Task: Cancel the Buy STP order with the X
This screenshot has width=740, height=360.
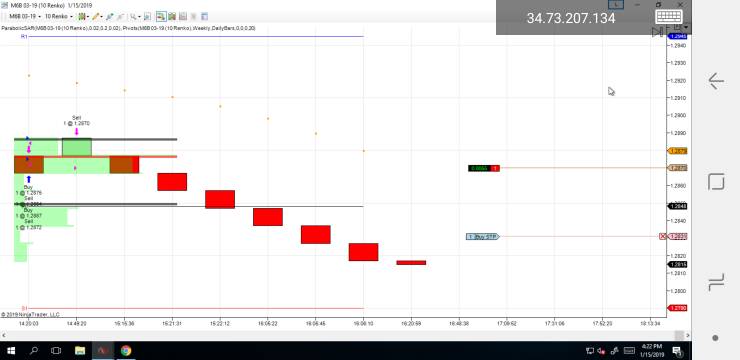Action: 663,236
